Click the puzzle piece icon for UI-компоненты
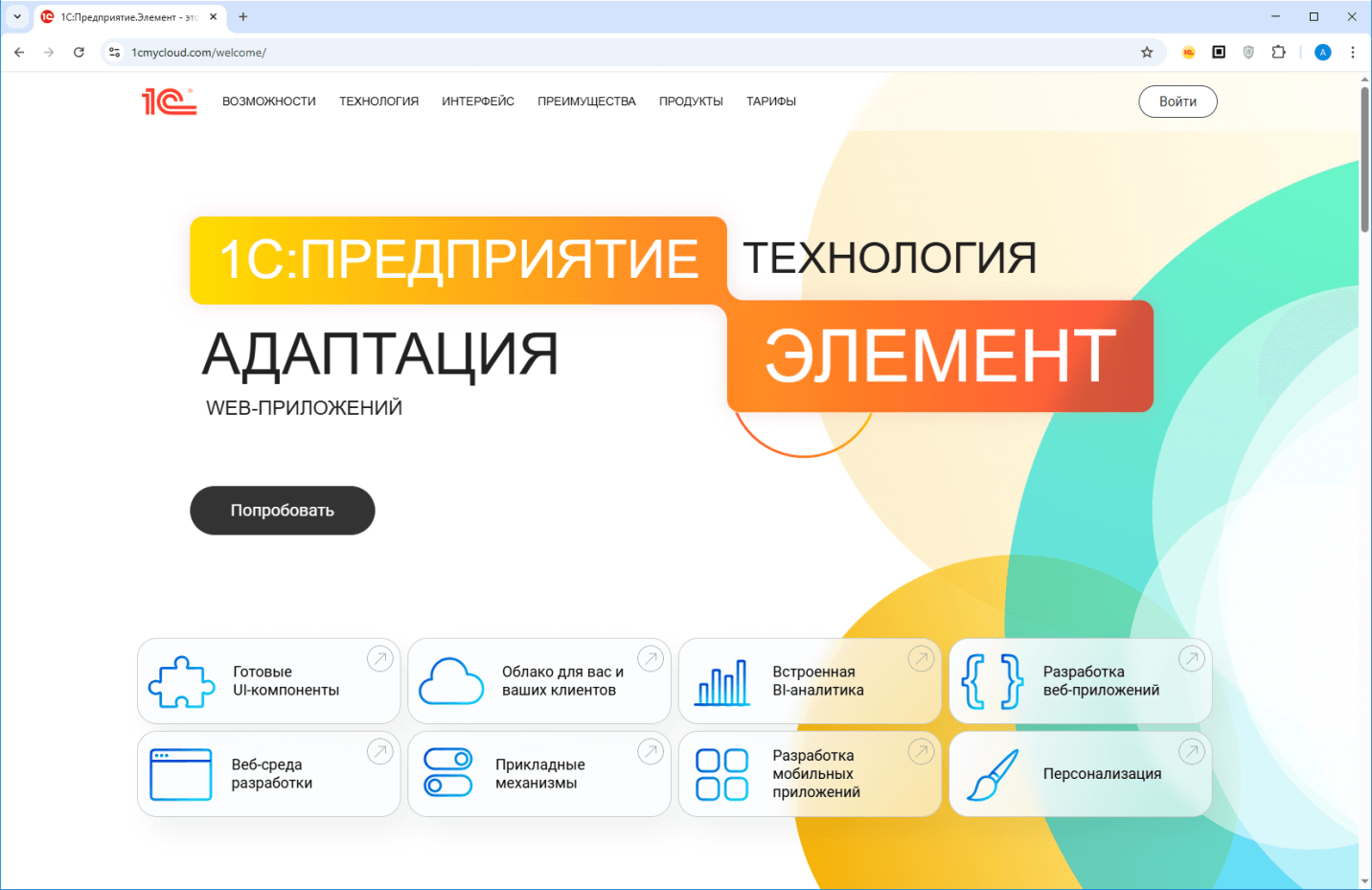This screenshot has height=890, width=1372. (x=182, y=682)
